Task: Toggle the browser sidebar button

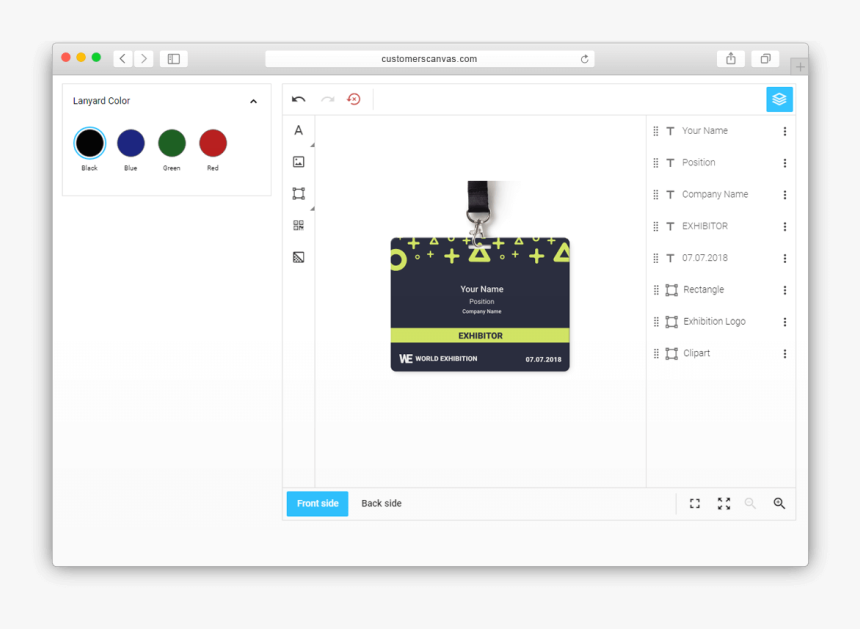Action: click(174, 59)
